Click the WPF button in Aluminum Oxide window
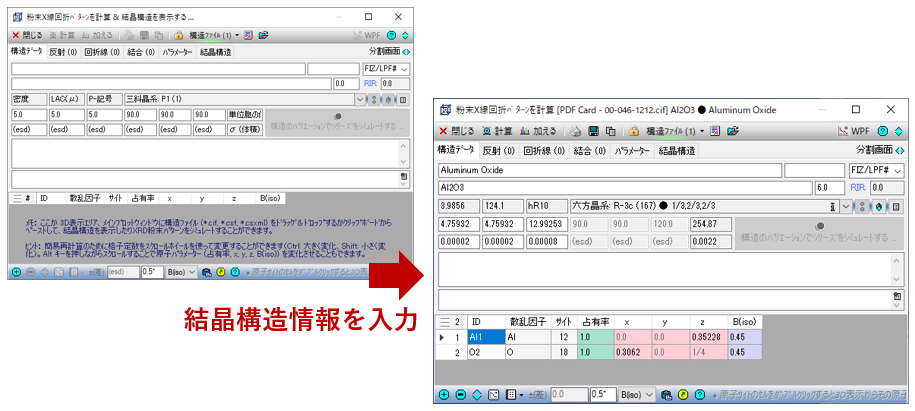Screen dimensions: 915x411 (x=854, y=131)
